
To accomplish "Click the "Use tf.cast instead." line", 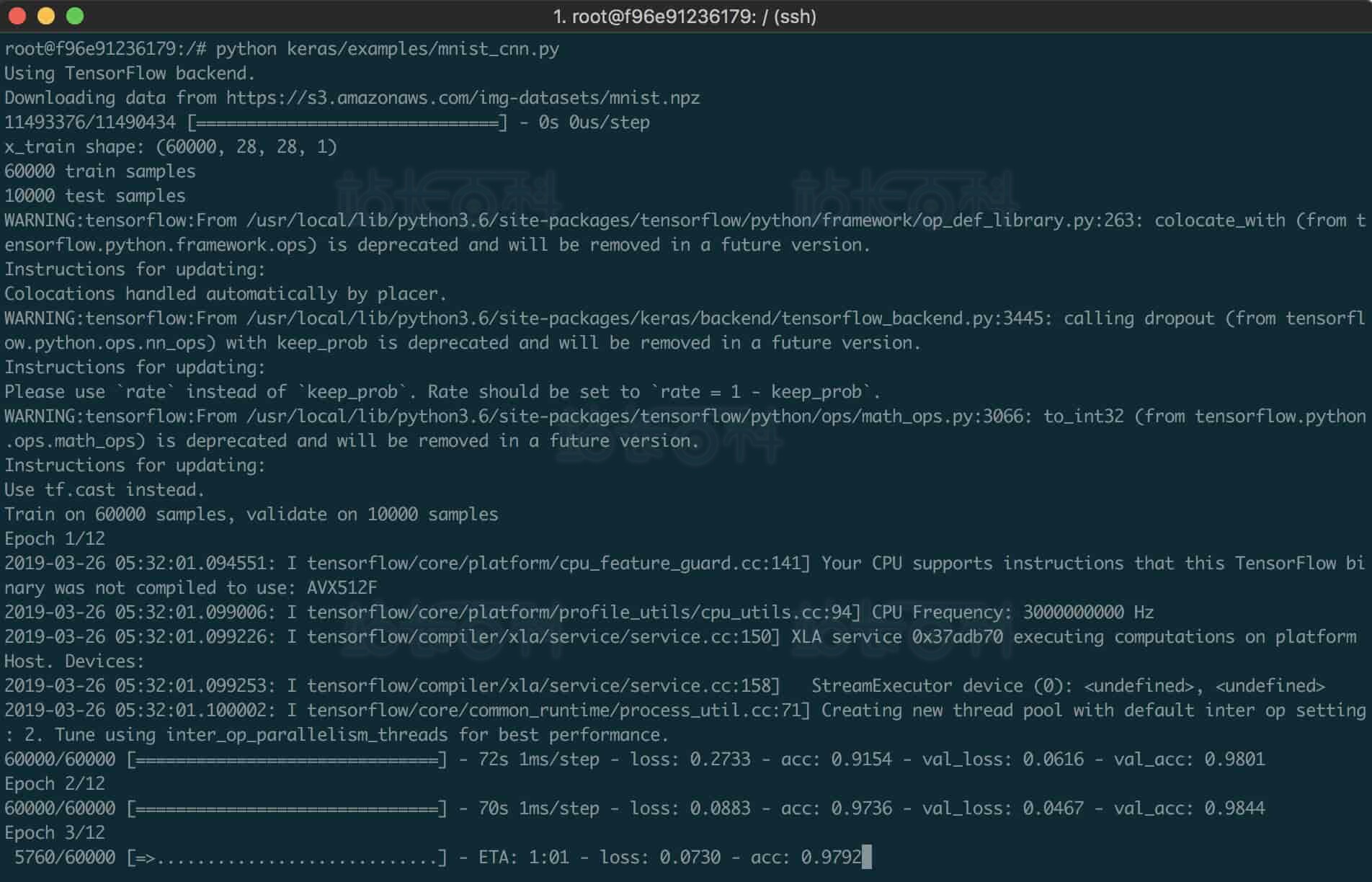I will coord(104,490).
